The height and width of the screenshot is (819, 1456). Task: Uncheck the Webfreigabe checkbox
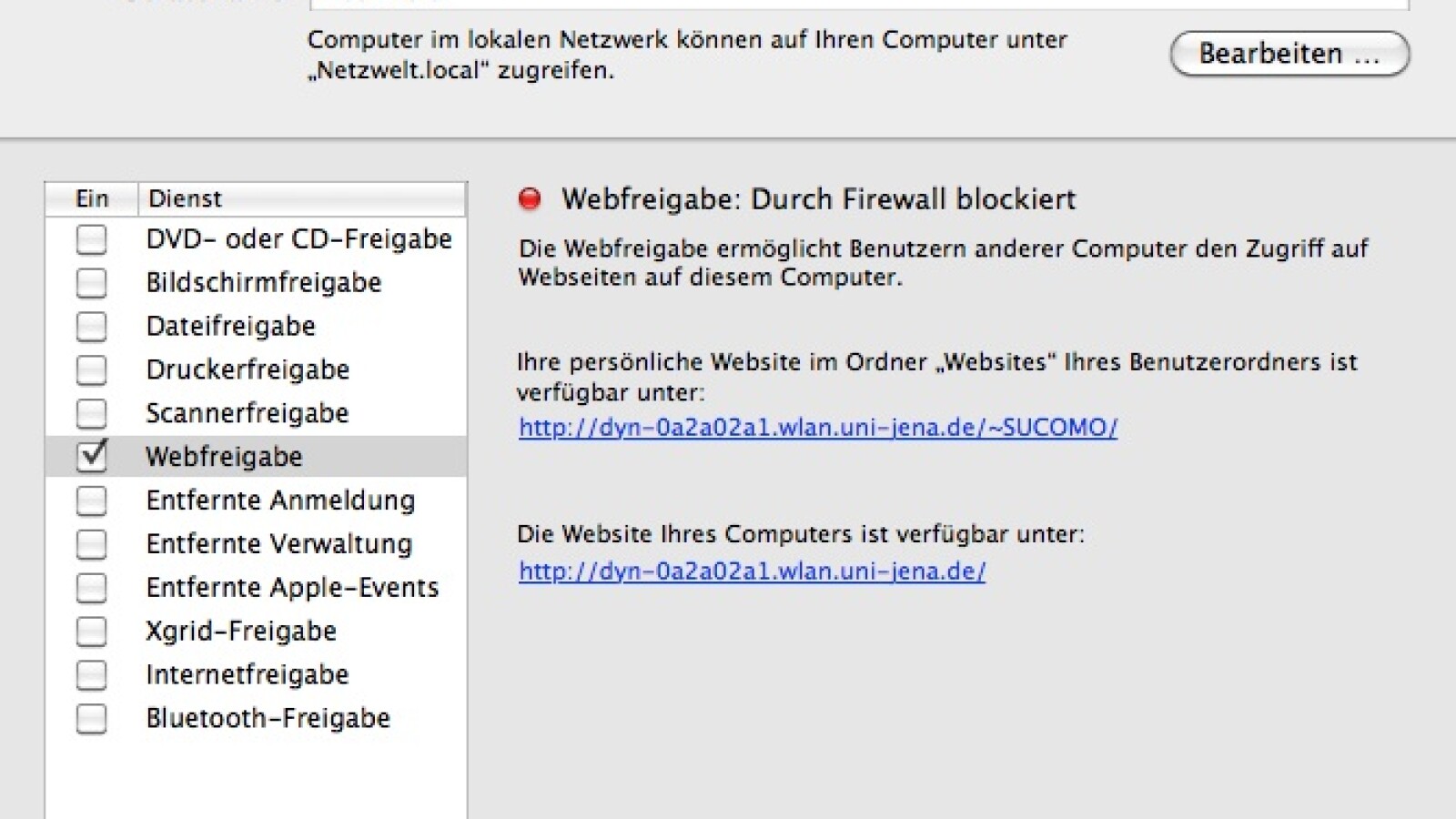(x=91, y=456)
